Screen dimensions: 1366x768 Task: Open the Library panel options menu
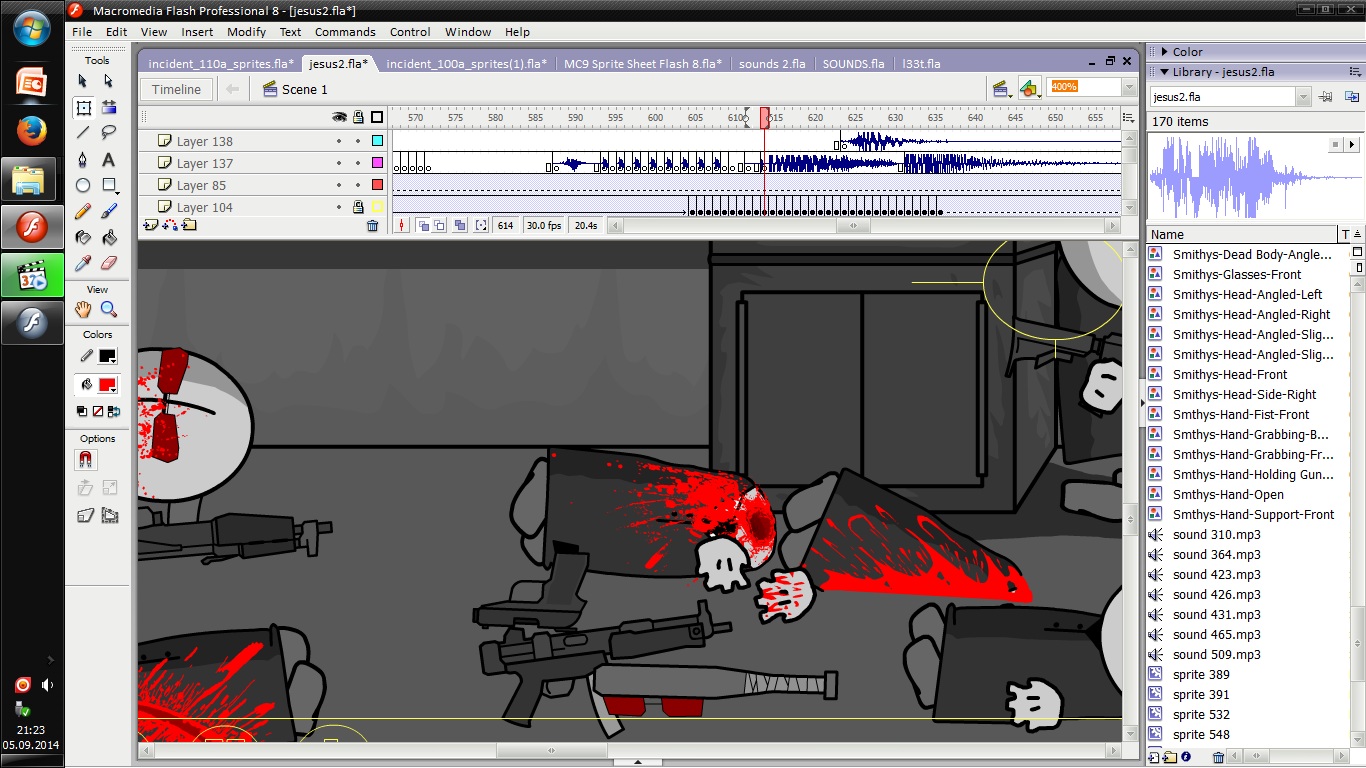(1357, 72)
